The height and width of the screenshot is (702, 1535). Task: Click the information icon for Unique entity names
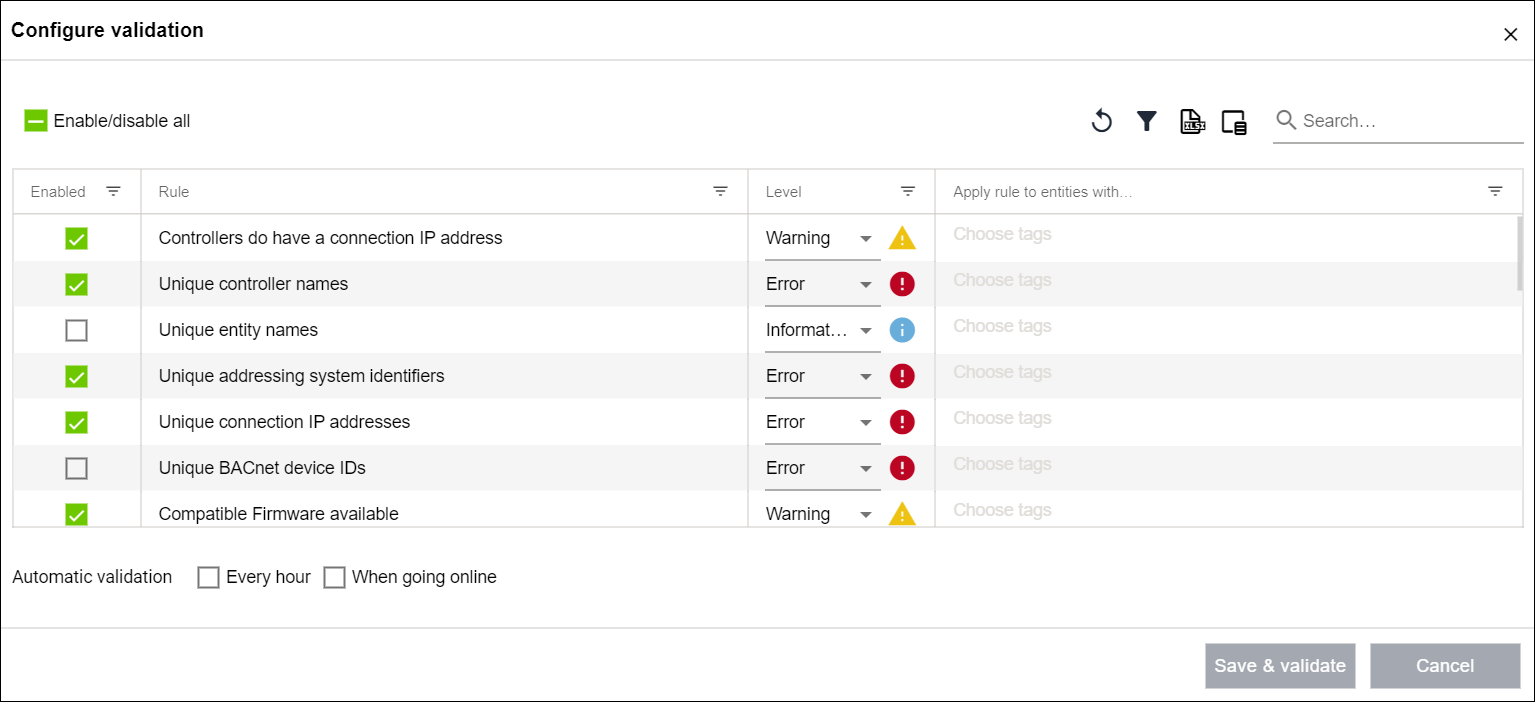[902, 330]
